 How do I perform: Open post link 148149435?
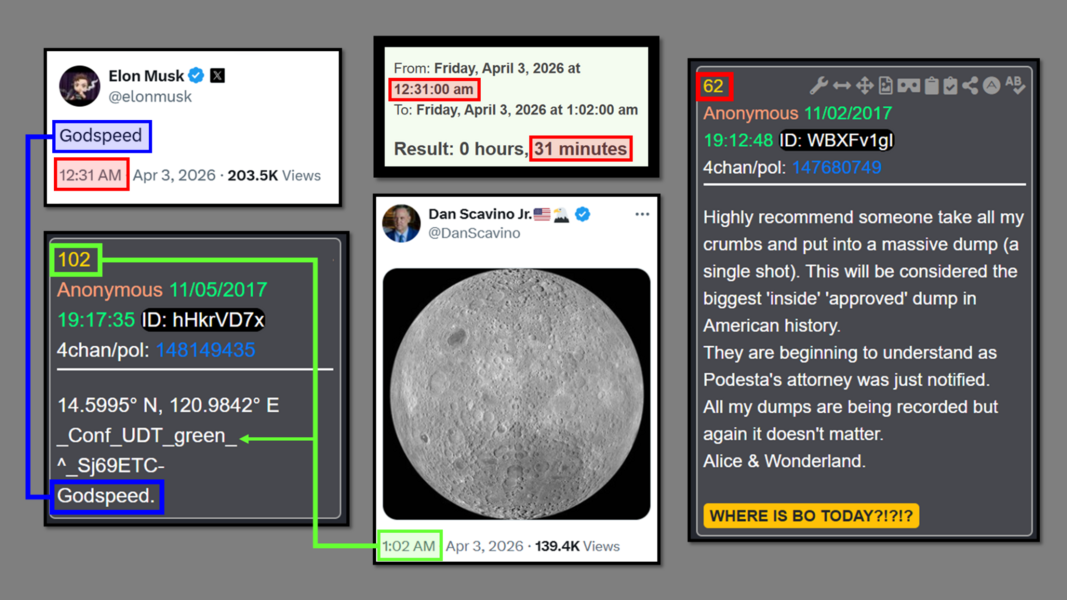[x=205, y=350]
